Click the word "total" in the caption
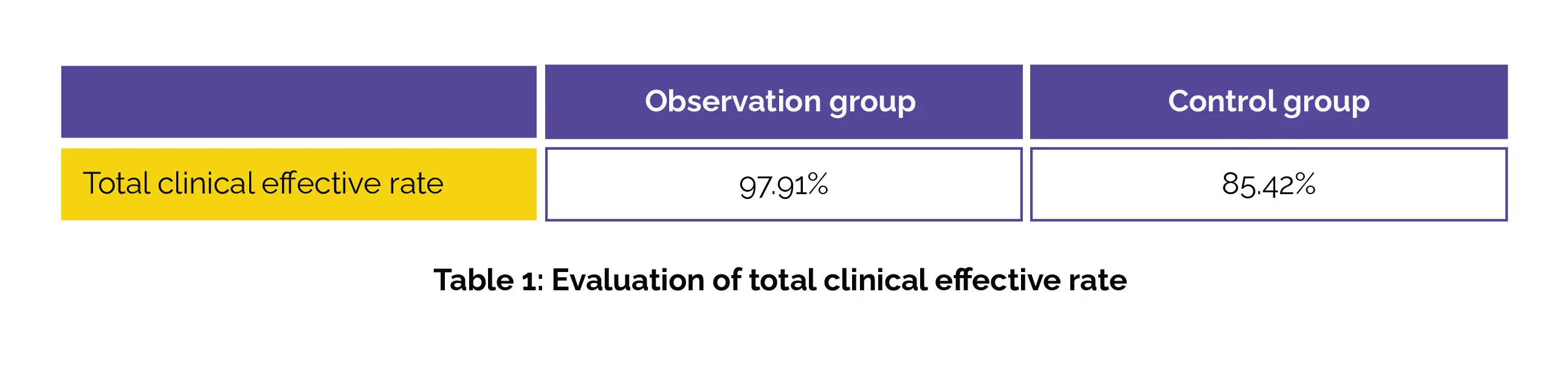The image size is (1568, 370). [x=782, y=281]
